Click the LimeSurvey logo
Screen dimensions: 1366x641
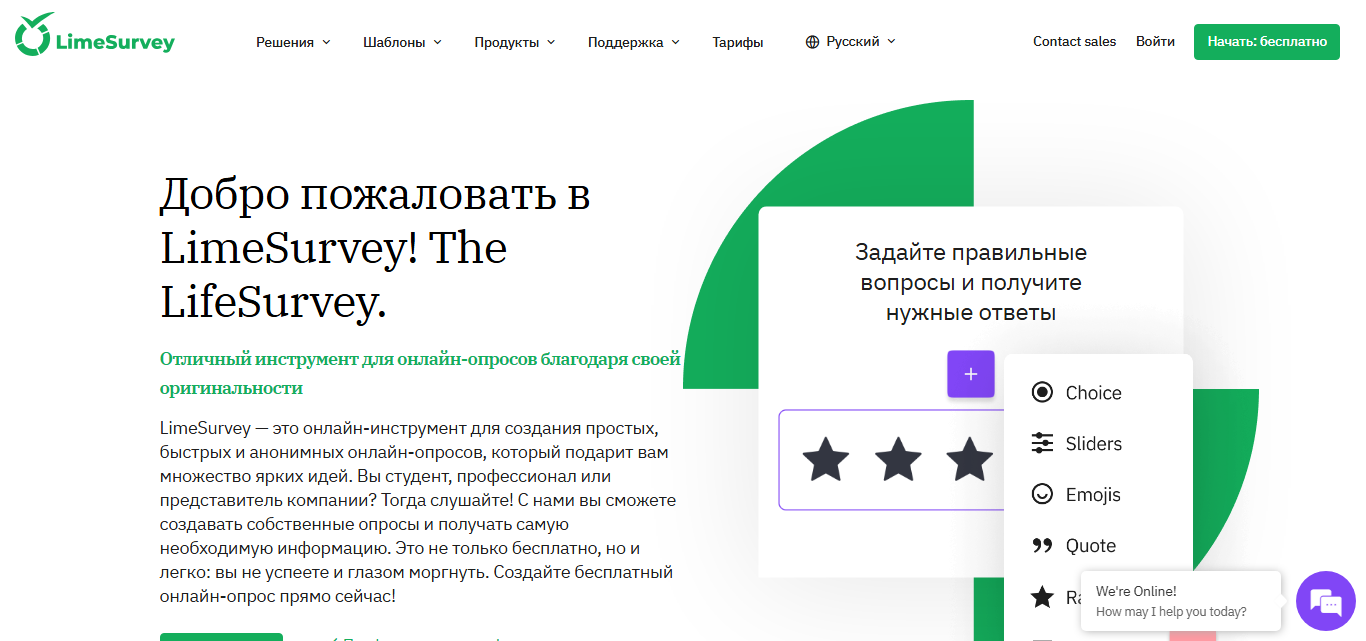click(95, 36)
